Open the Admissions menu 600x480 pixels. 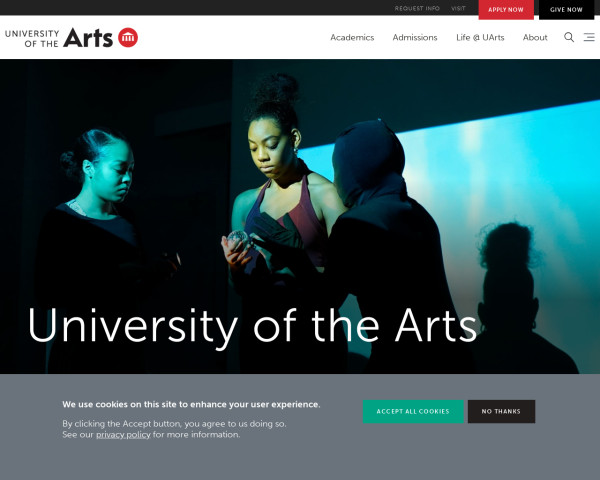click(x=415, y=38)
